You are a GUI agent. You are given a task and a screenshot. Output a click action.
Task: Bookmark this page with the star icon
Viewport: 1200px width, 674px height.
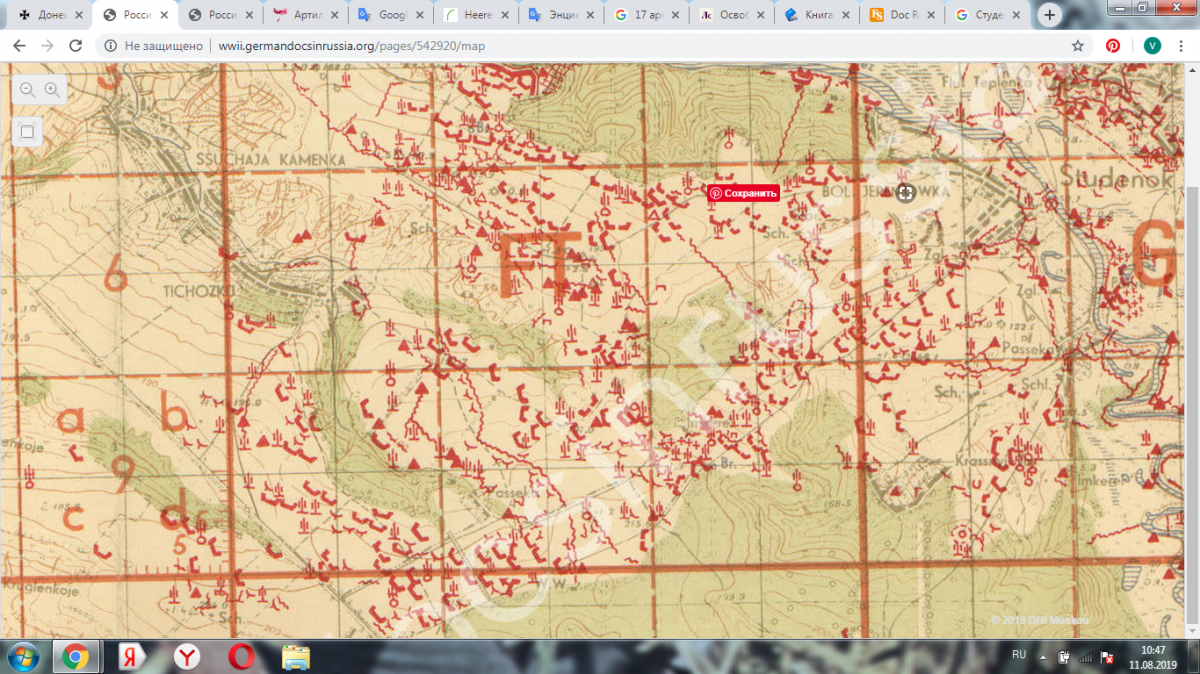(1077, 46)
